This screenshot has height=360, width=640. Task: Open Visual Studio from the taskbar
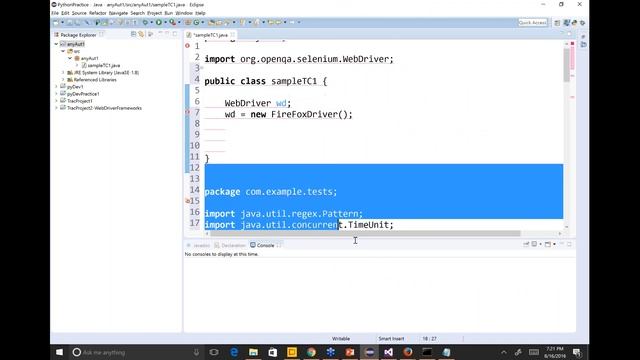click(x=388, y=352)
